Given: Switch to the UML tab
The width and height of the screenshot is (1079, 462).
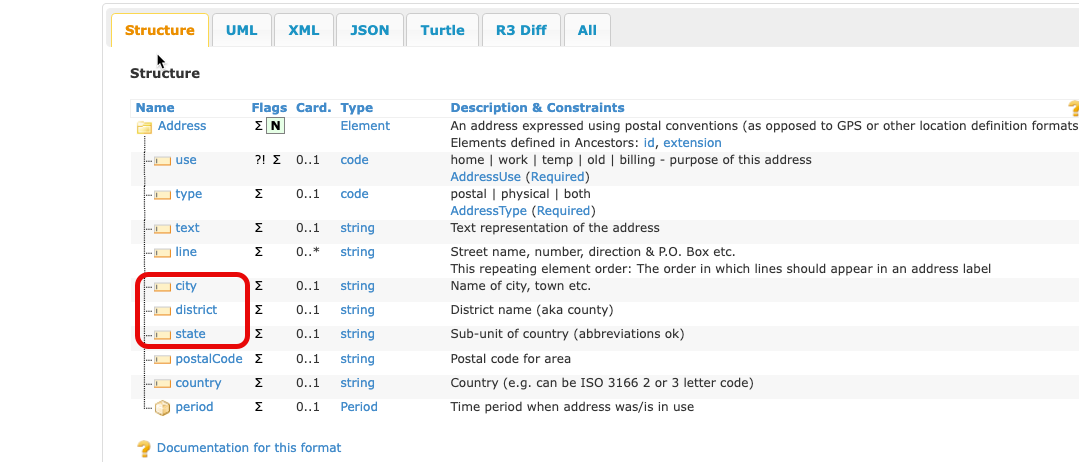Looking at the screenshot, I should click(x=241, y=30).
